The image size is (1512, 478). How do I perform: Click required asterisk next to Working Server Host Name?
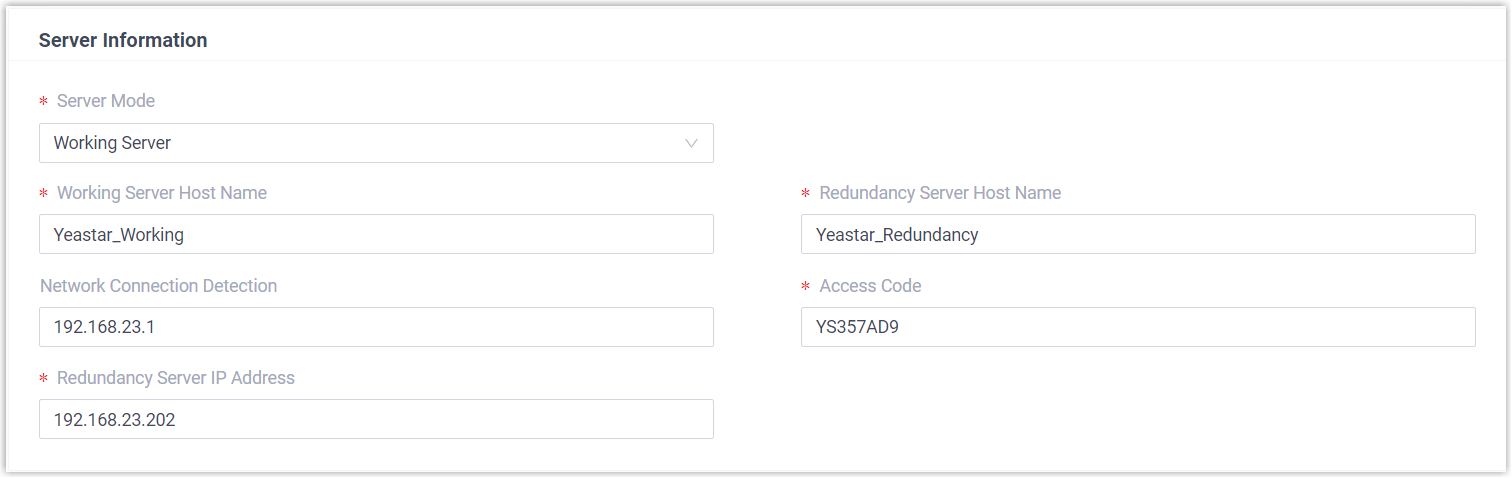click(x=43, y=194)
